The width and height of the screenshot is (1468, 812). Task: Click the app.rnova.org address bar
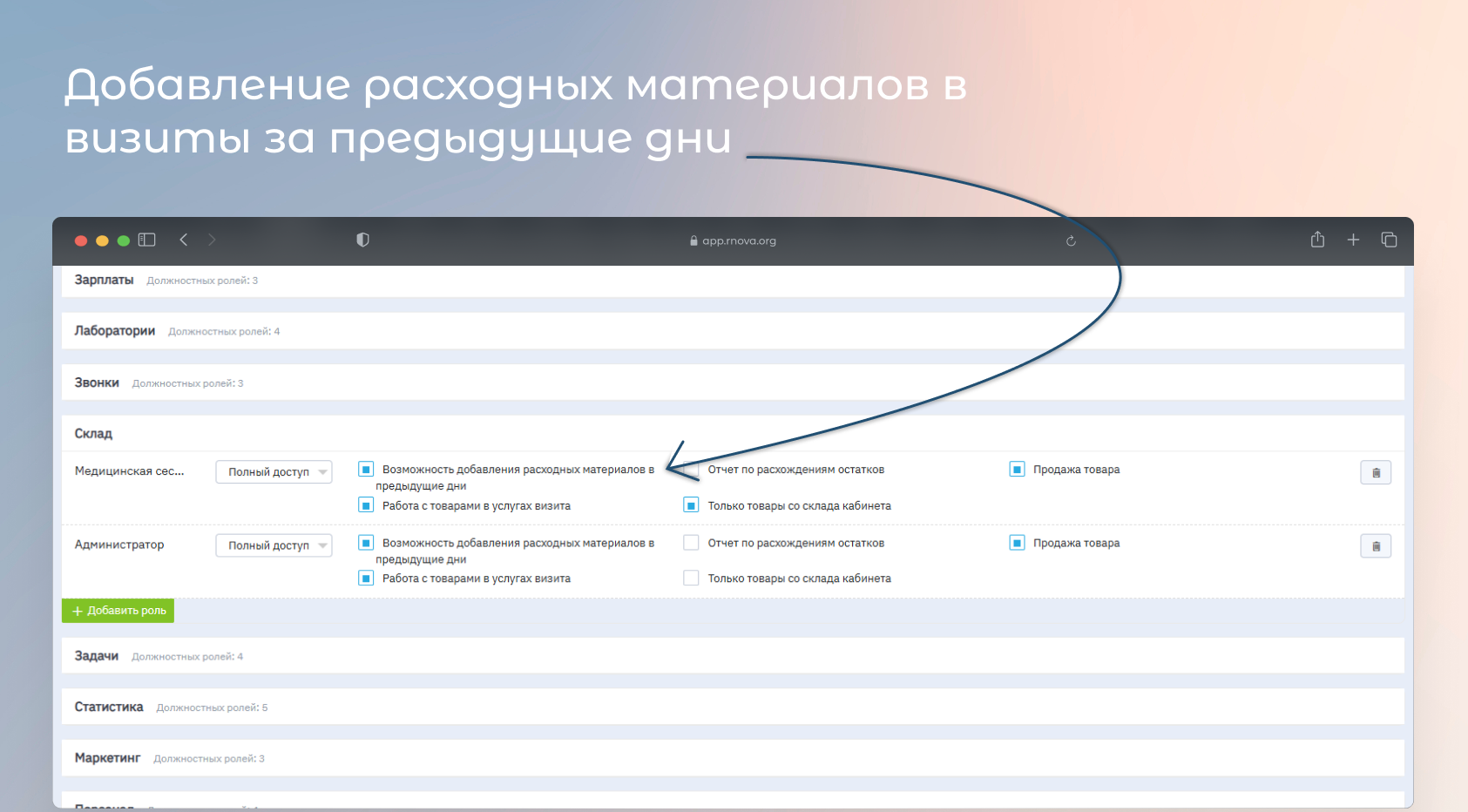click(733, 240)
